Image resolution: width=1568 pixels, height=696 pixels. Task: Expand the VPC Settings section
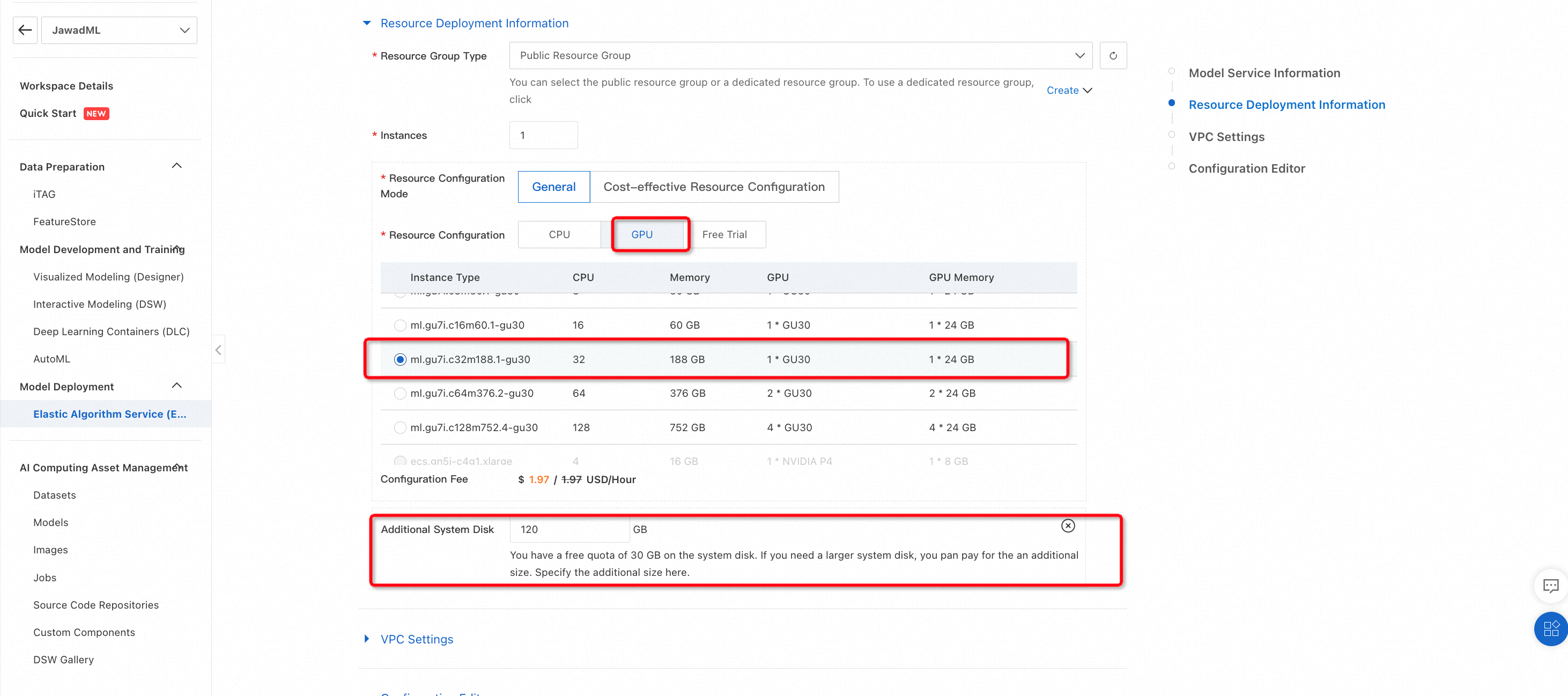[366, 639]
